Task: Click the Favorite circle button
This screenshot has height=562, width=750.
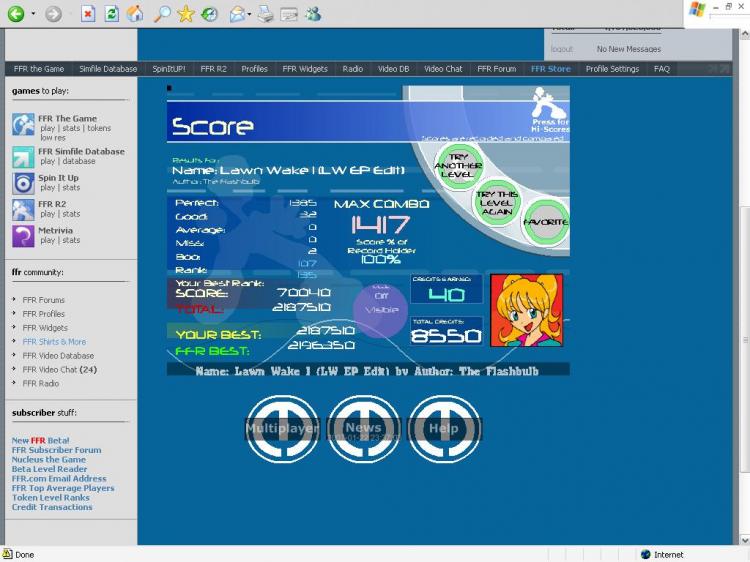Action: pos(545,222)
